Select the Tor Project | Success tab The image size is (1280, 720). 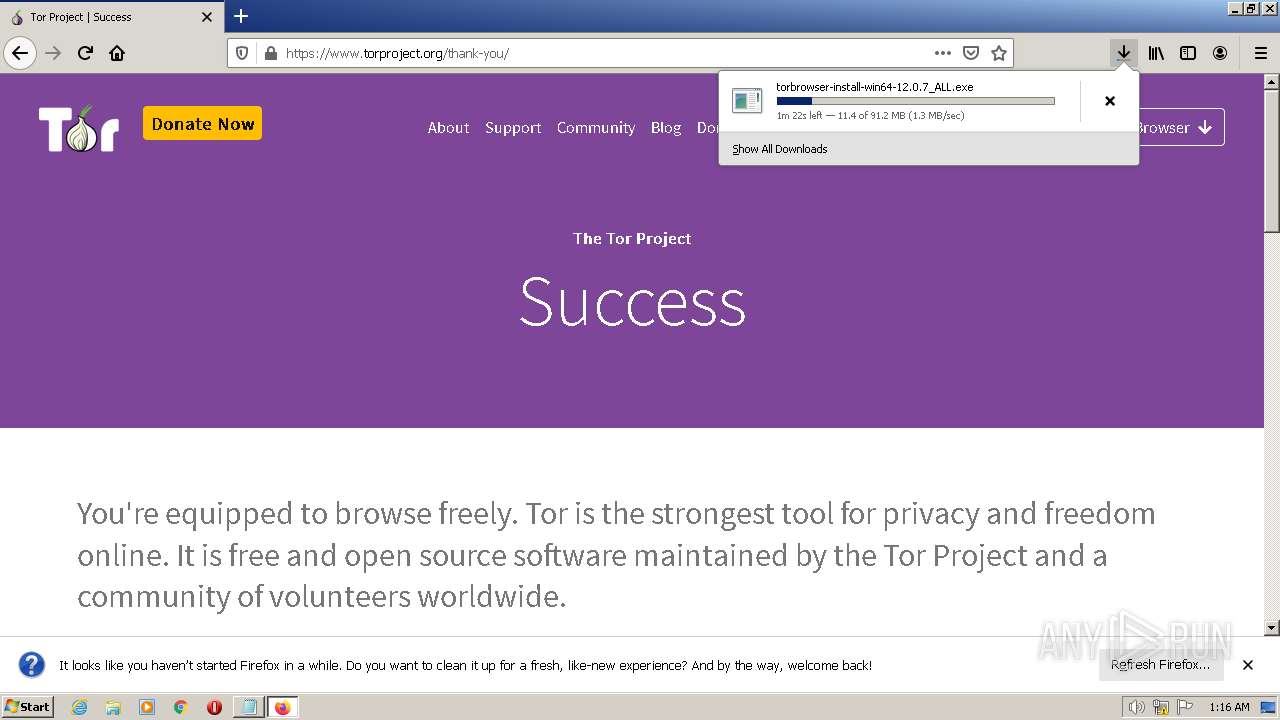pos(112,17)
